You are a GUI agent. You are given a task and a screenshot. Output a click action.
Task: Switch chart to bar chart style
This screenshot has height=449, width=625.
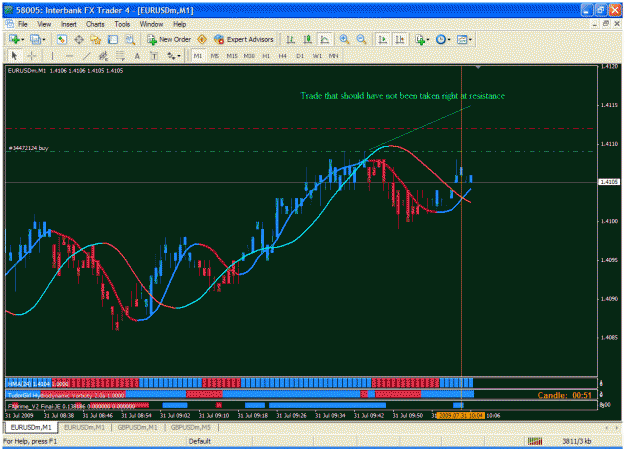coord(291,39)
